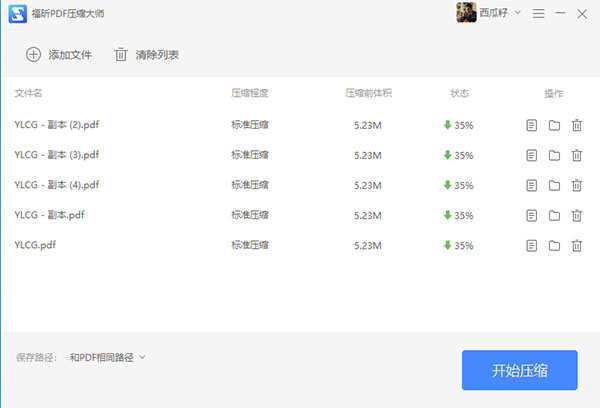600x408 pixels.
Task: Click the 福昕PDF压缩大师 app logo
Action: (17, 14)
